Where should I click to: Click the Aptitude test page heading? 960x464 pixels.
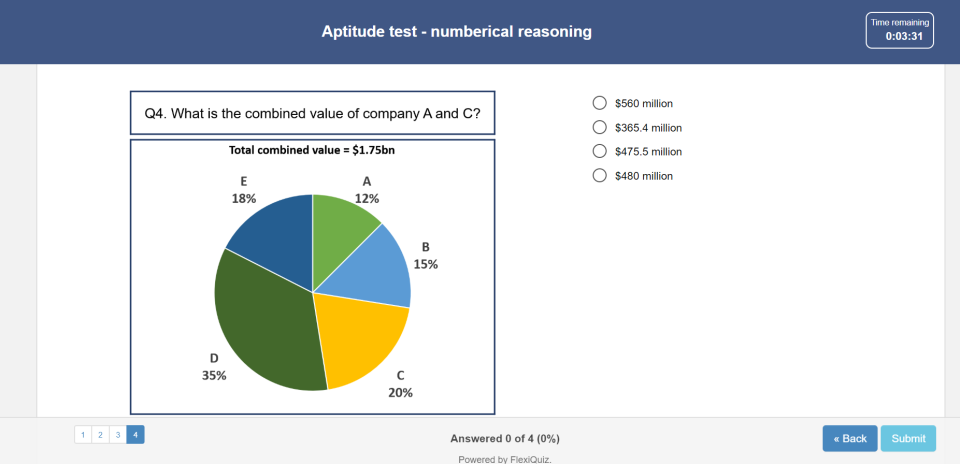[x=456, y=32]
